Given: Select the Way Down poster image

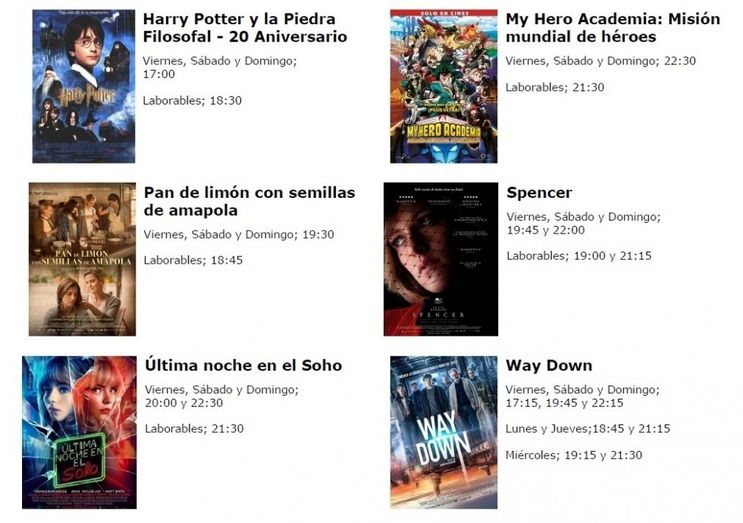Looking at the screenshot, I should (x=444, y=433).
